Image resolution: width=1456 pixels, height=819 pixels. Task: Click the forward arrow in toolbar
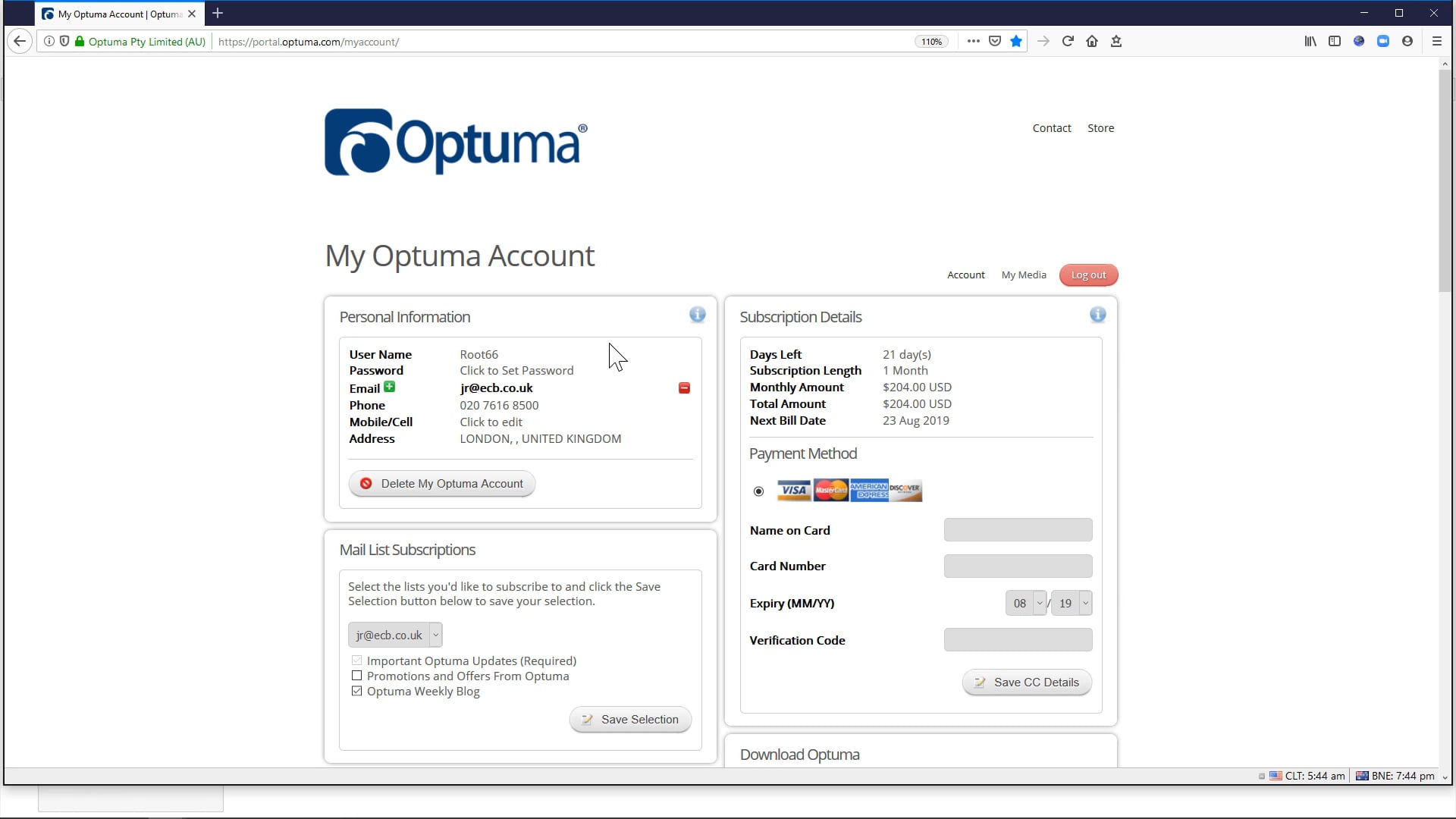point(1043,42)
